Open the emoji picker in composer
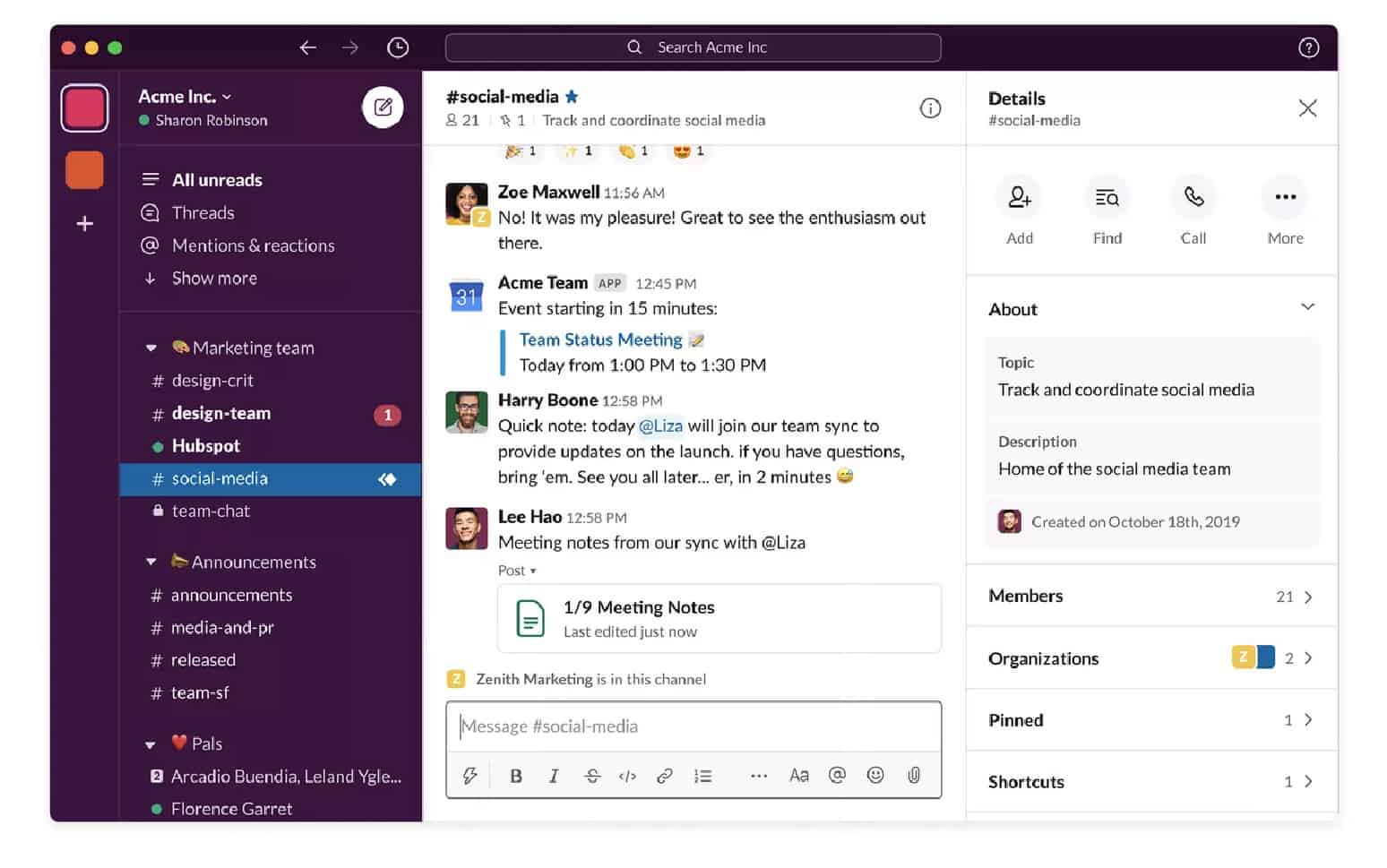Viewport: 1387px width, 868px height. point(874,776)
